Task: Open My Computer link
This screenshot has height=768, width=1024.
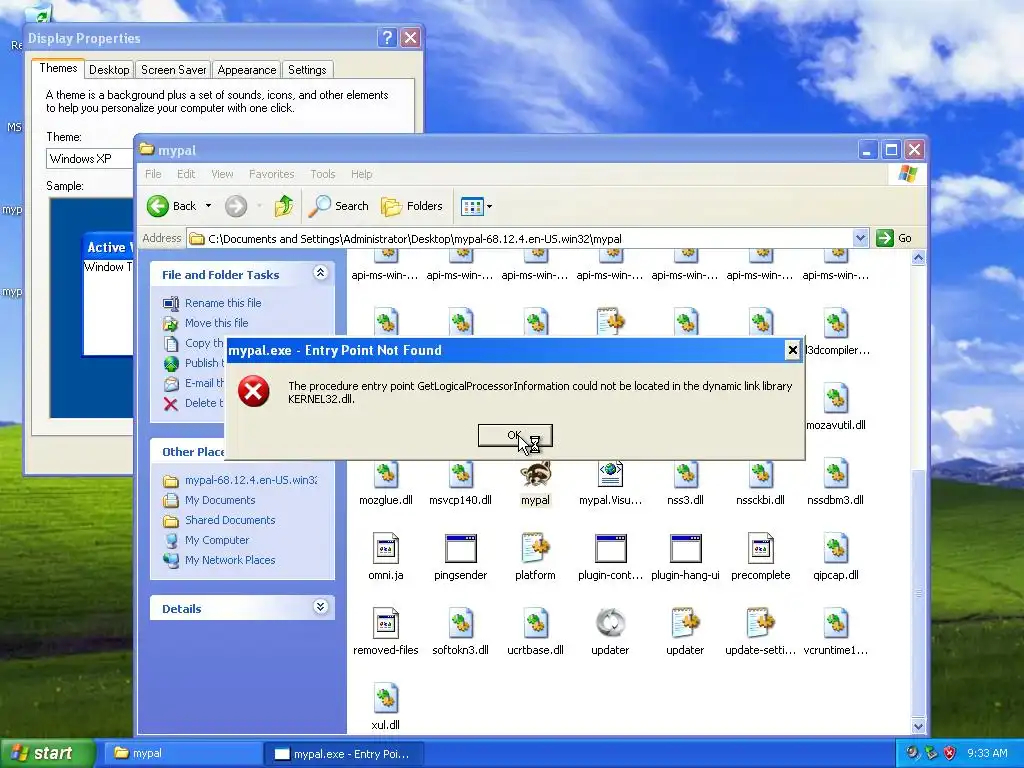Action: 217,540
